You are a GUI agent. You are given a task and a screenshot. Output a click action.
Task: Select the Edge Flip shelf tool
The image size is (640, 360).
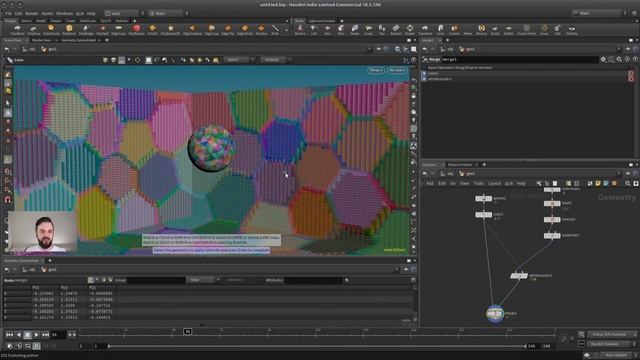point(228,29)
